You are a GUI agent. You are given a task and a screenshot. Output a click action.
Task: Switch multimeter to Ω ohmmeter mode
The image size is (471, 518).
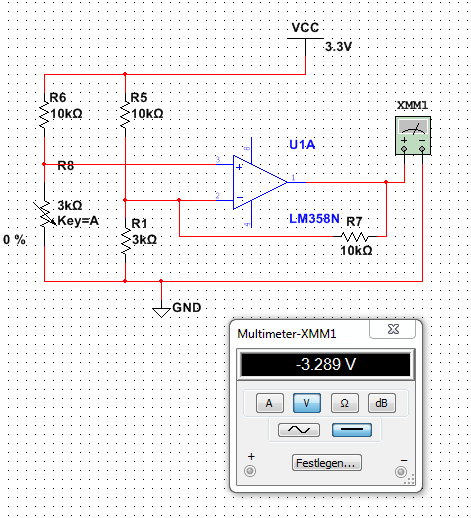pos(345,403)
